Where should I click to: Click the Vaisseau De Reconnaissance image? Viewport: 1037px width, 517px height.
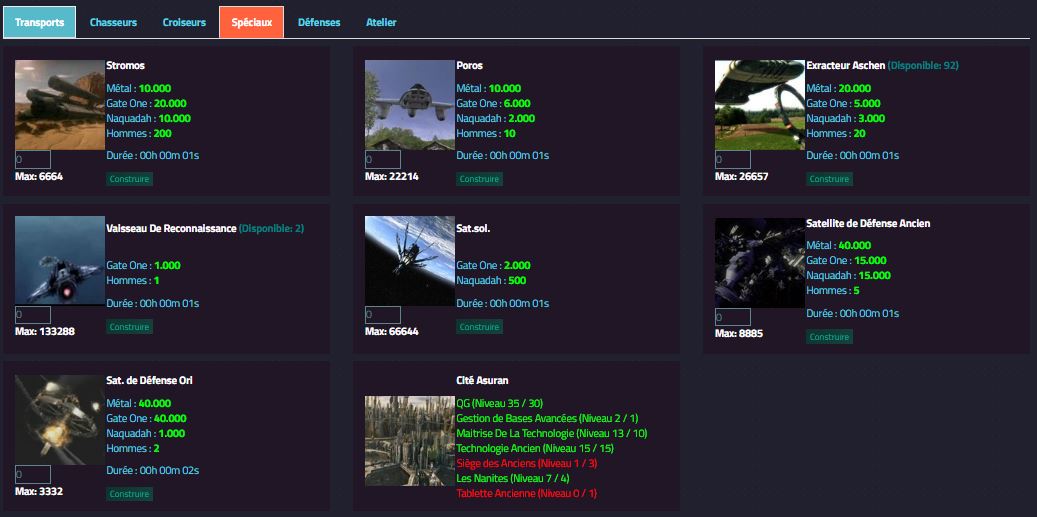(x=60, y=262)
